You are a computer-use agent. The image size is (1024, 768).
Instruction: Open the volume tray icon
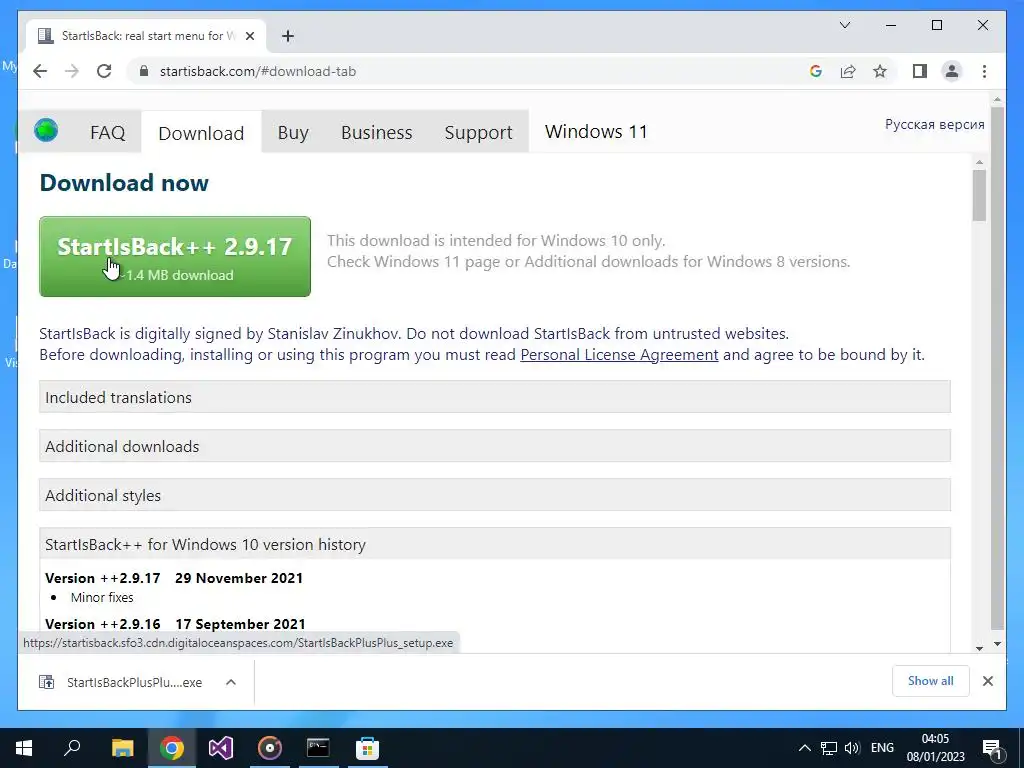(852, 748)
